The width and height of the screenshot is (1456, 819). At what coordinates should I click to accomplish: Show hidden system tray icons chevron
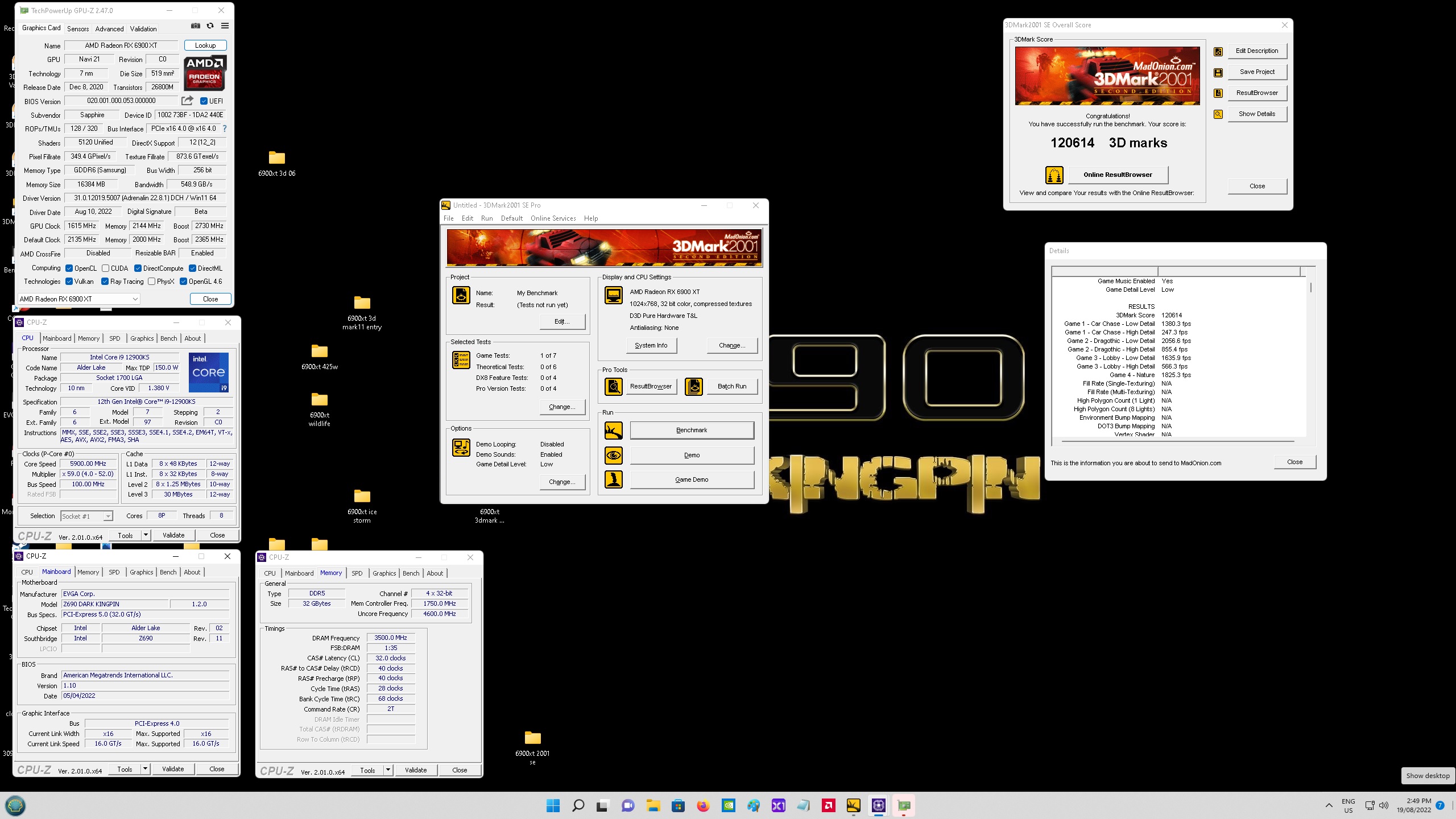(1329, 805)
